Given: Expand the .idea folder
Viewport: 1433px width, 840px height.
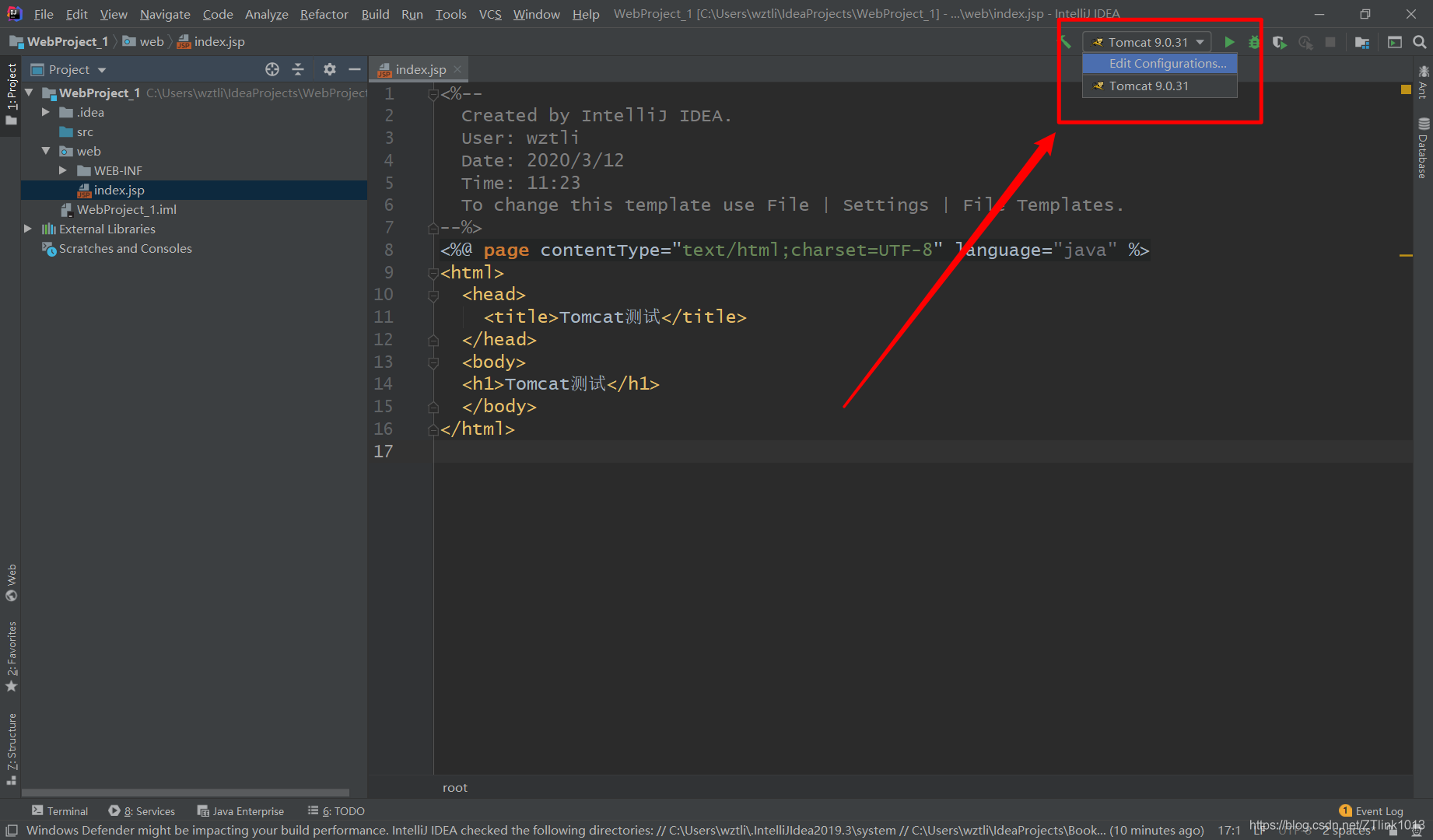Looking at the screenshot, I should (x=46, y=112).
